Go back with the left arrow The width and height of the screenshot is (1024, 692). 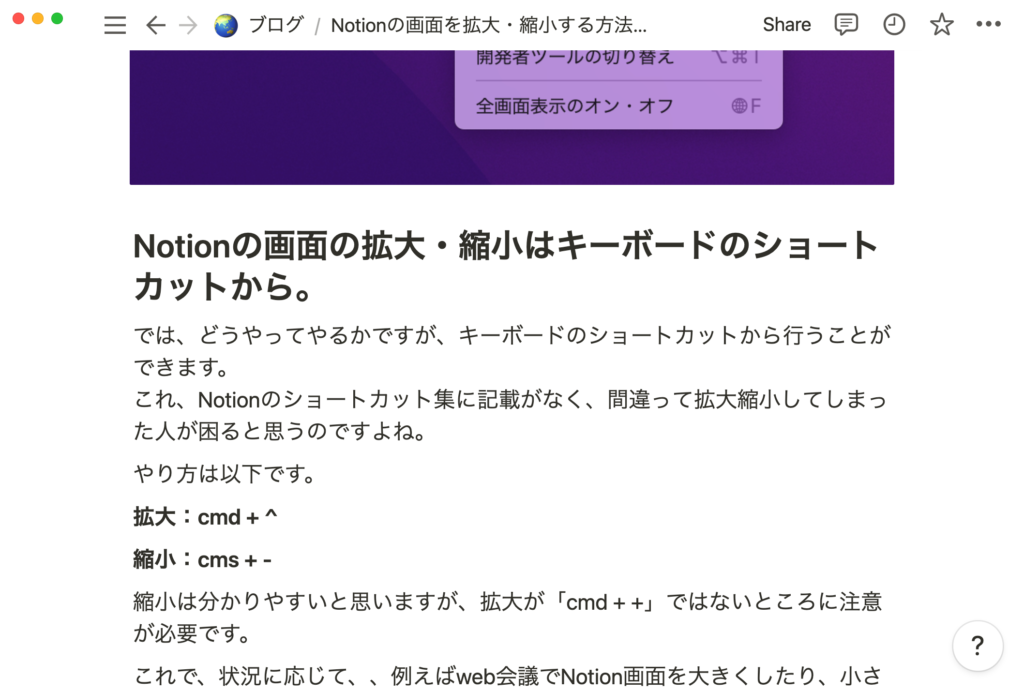point(155,25)
